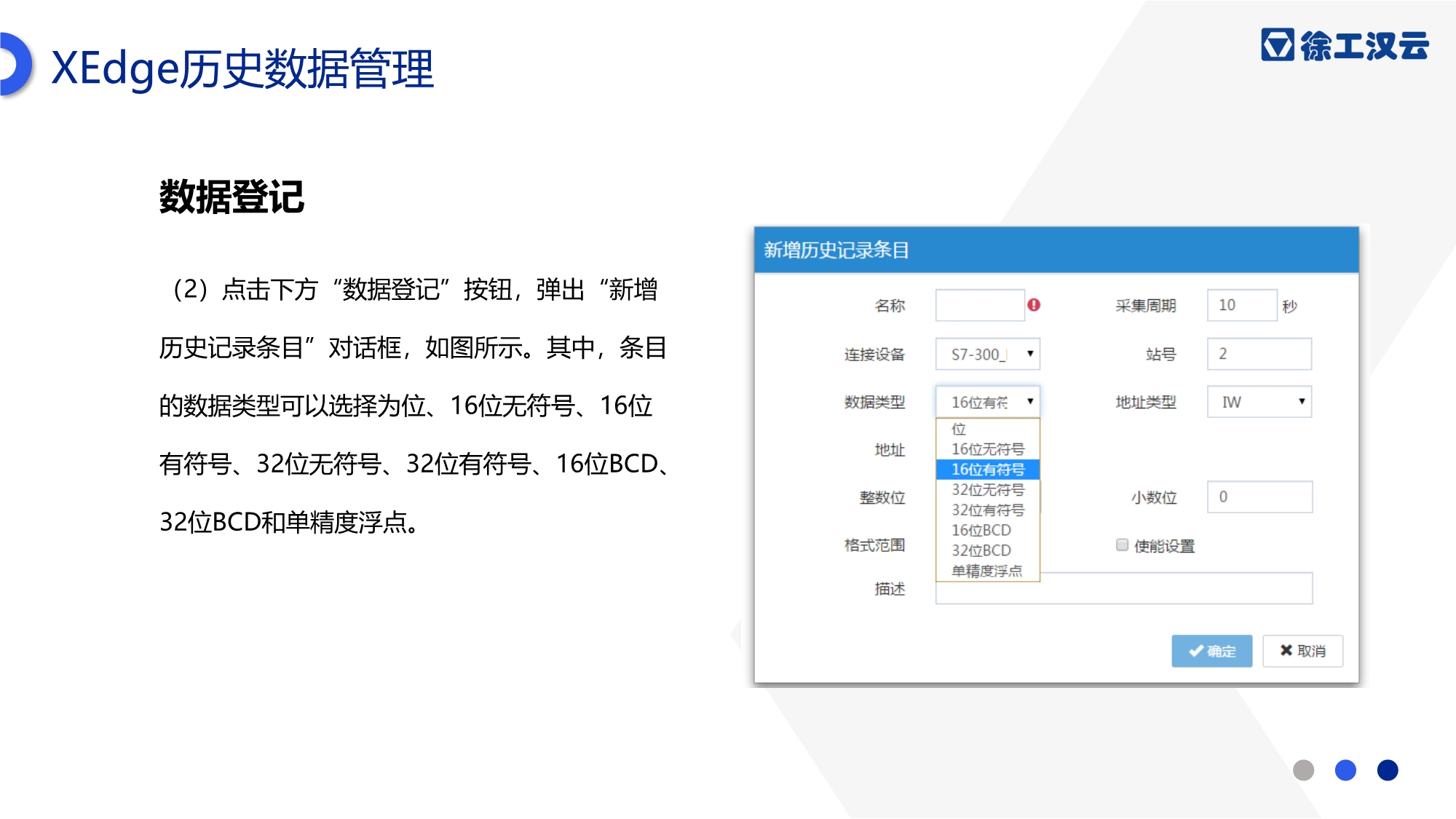The image size is (1456, 819).
Task: Select 32位BCD option
Action: (988, 550)
